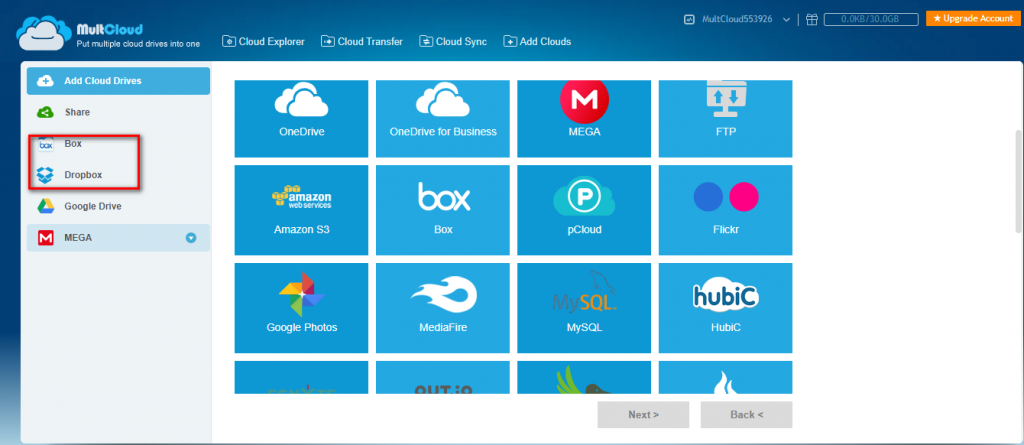Select Add Cloud Drives in sidebar
Screen dimensions: 1024x445
pyautogui.click(x=118, y=81)
